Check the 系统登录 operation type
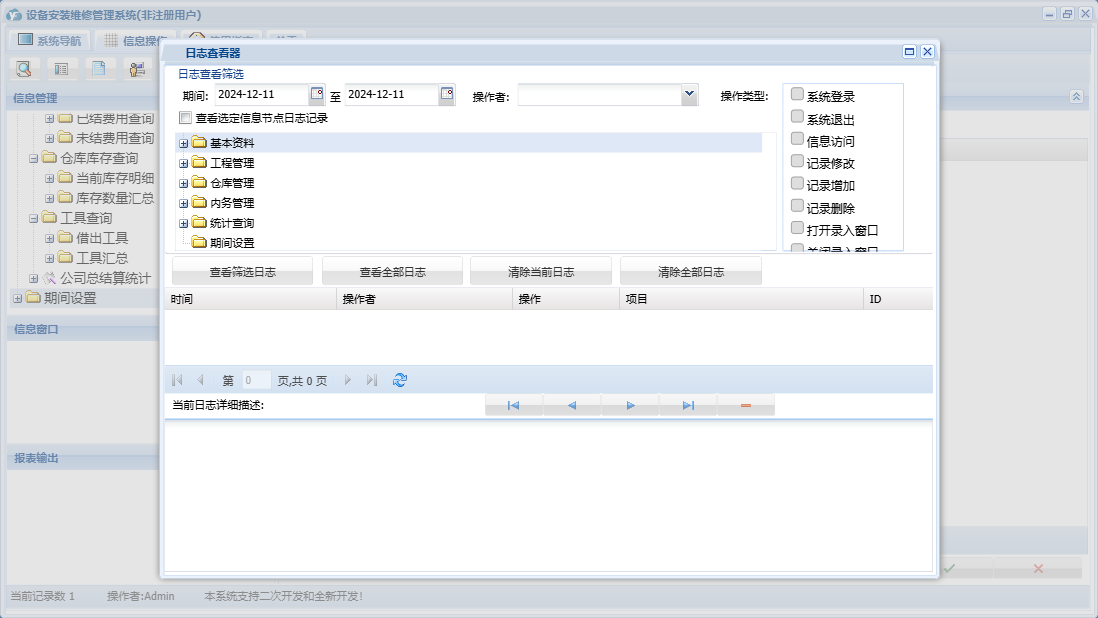This screenshot has height=618, width=1098. click(797, 94)
